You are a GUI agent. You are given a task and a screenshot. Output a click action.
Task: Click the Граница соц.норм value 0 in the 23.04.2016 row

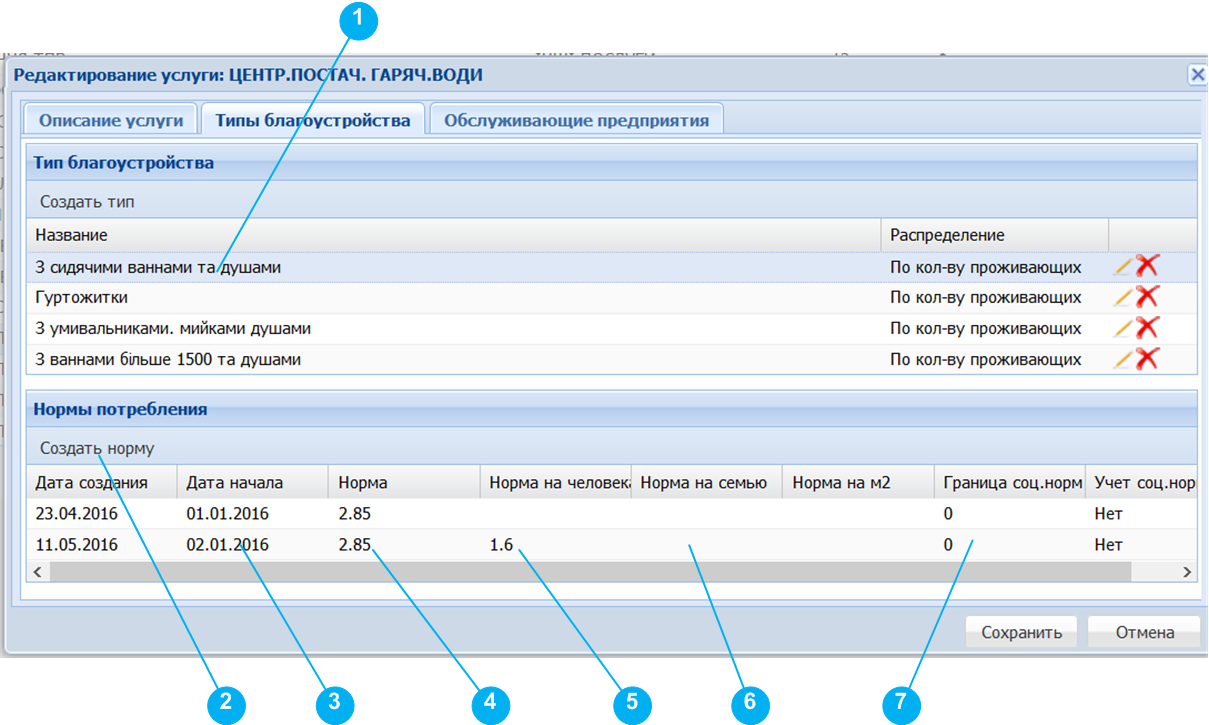pyautogui.click(x=948, y=513)
